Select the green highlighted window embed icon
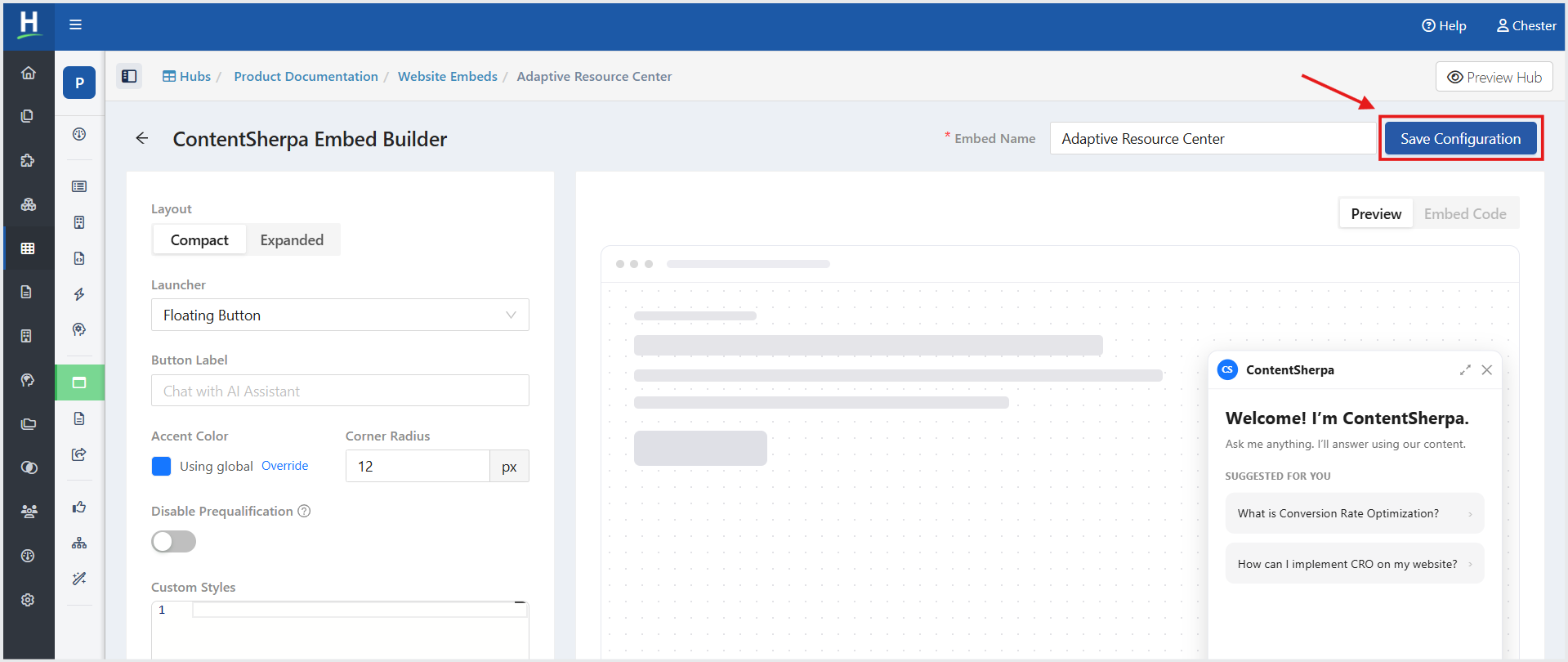1568x662 pixels. click(x=79, y=382)
